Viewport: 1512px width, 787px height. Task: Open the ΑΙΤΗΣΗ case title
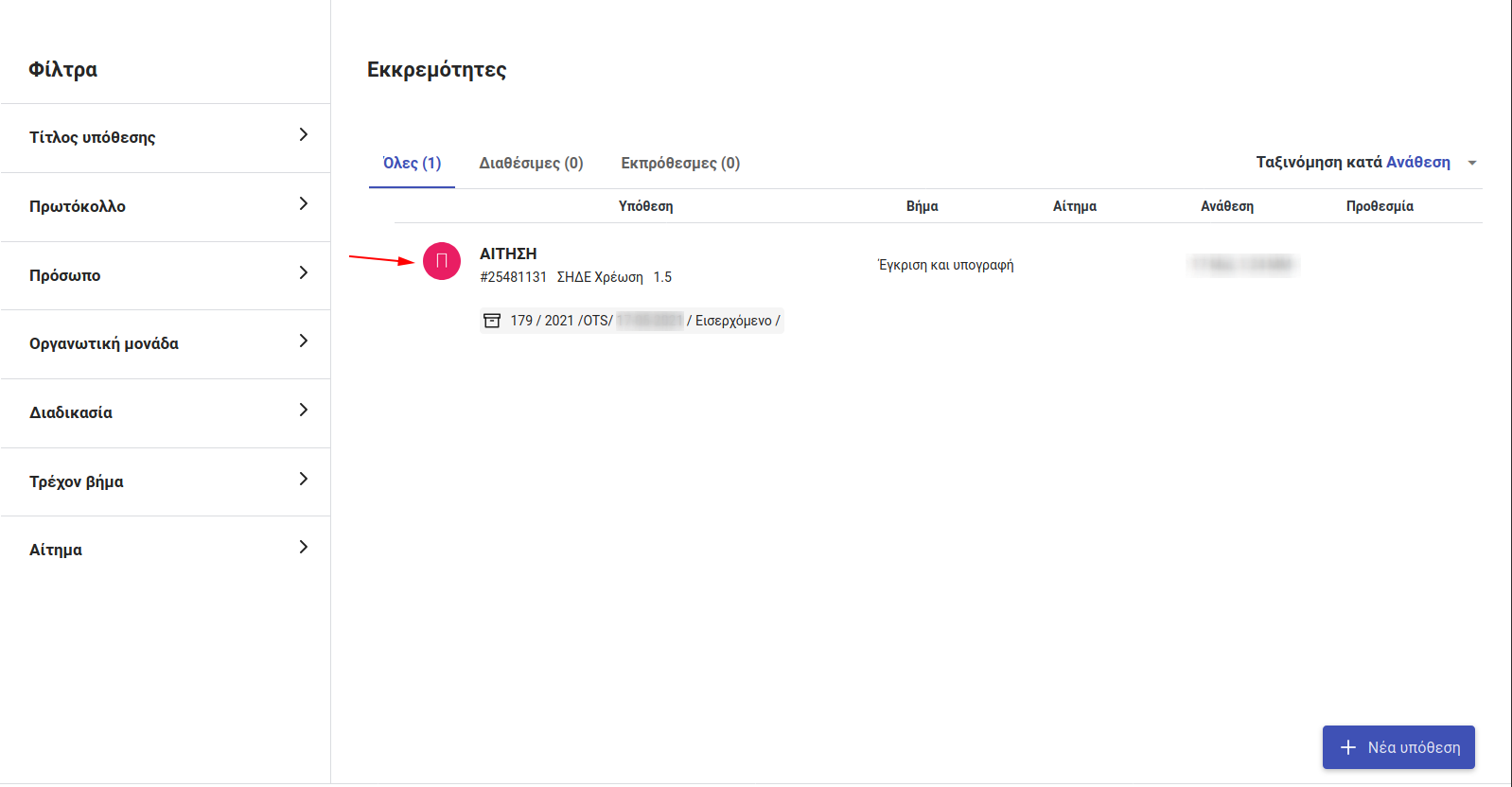[508, 254]
